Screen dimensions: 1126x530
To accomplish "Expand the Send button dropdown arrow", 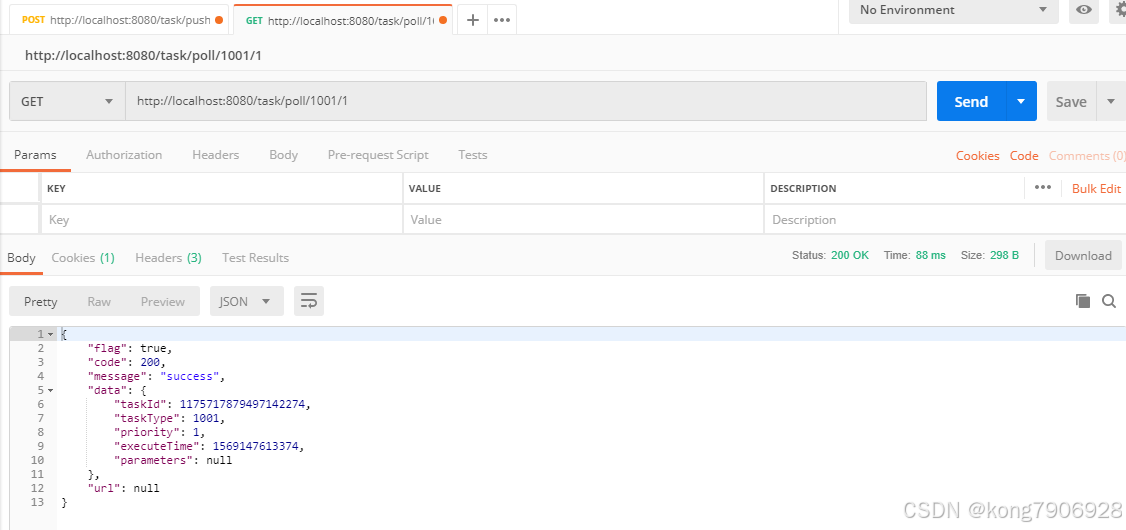I will pyautogui.click(x=1021, y=102).
